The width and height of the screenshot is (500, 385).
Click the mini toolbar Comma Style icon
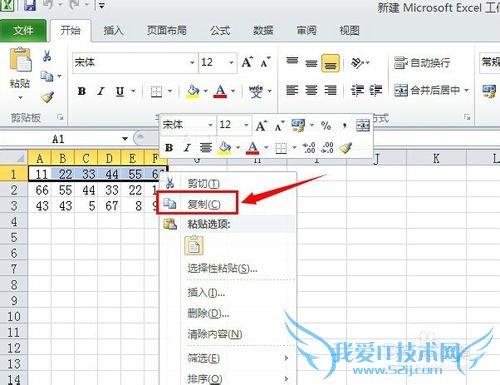click(345, 126)
